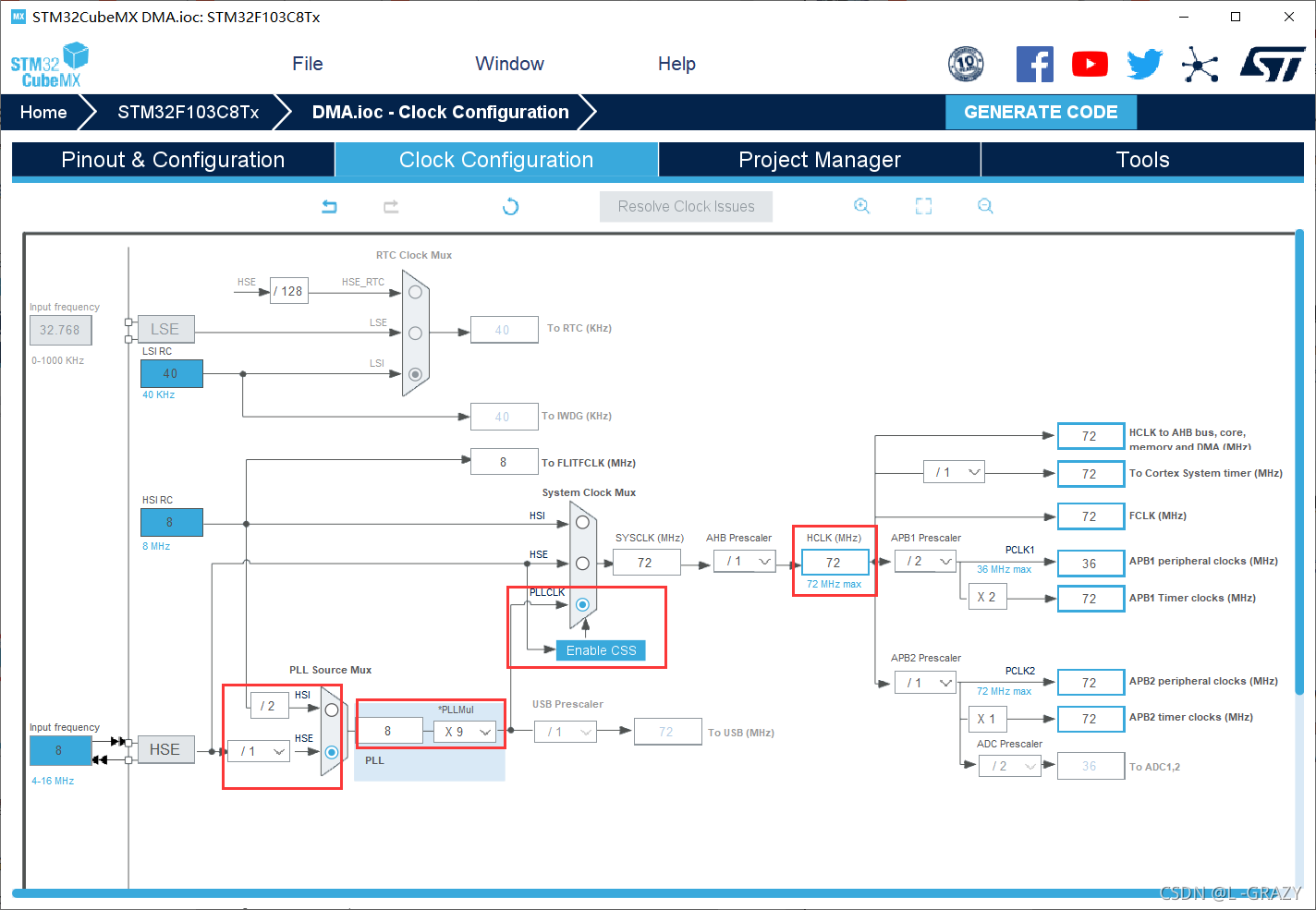Select PLLCLK as system clock source
Image resolution: width=1316 pixels, height=910 pixels.
[x=582, y=604]
